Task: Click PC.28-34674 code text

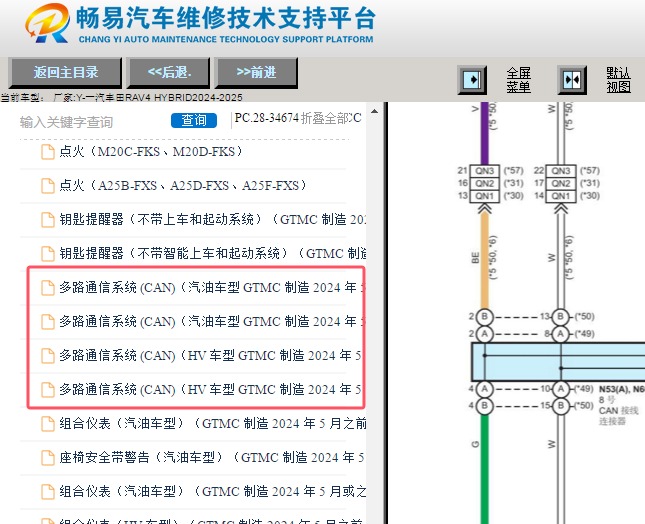Action: click(267, 118)
